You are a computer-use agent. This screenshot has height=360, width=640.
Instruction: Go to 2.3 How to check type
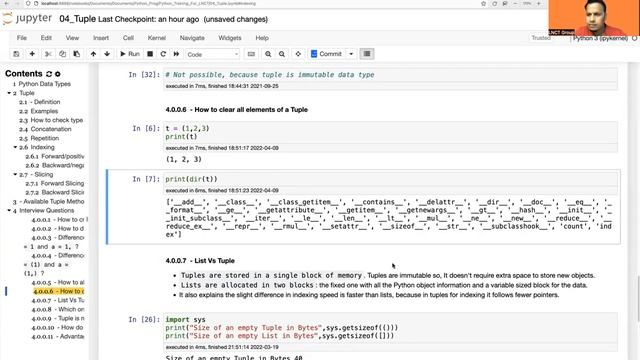(51, 120)
